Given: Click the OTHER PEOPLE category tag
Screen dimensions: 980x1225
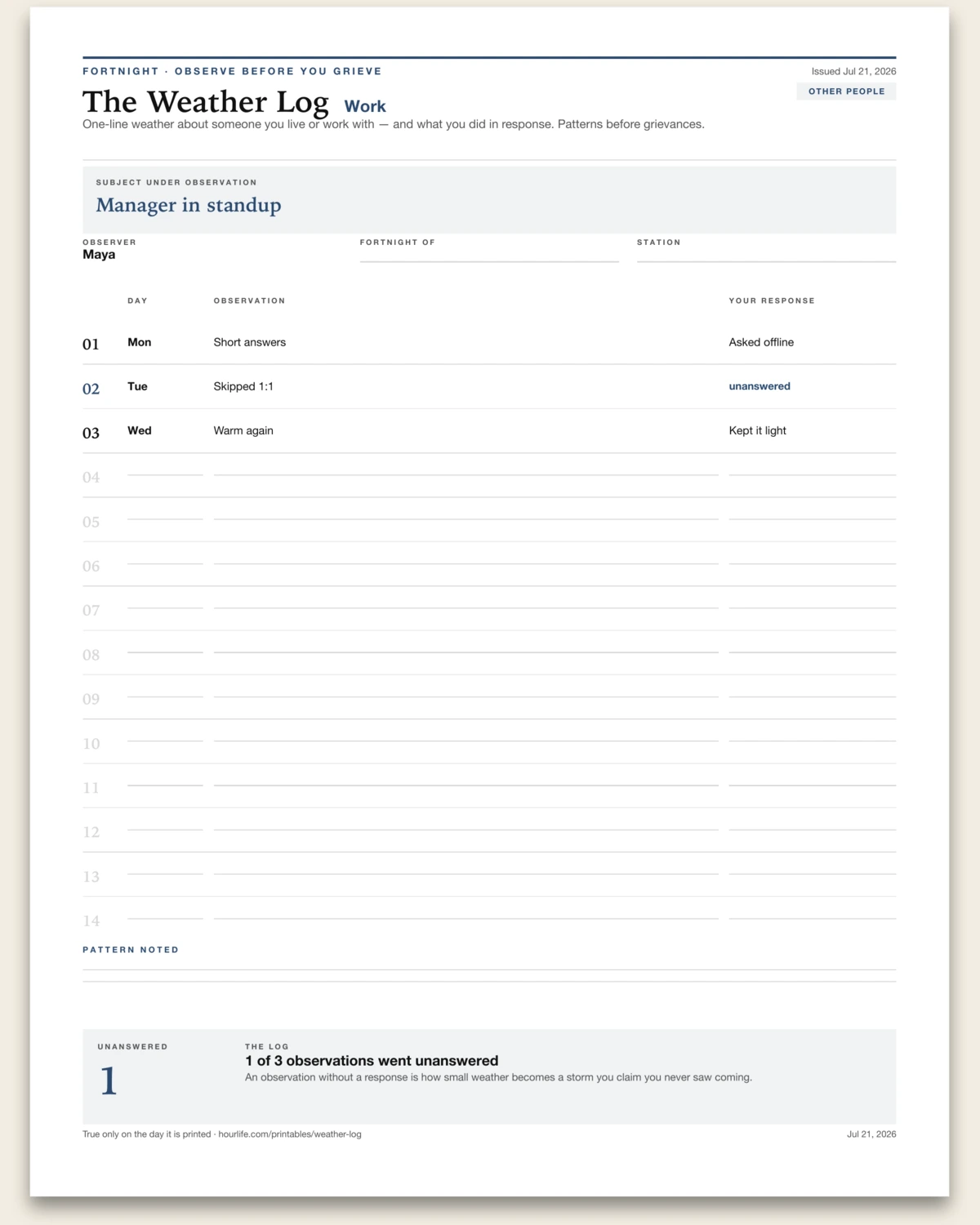Looking at the screenshot, I should (x=846, y=91).
